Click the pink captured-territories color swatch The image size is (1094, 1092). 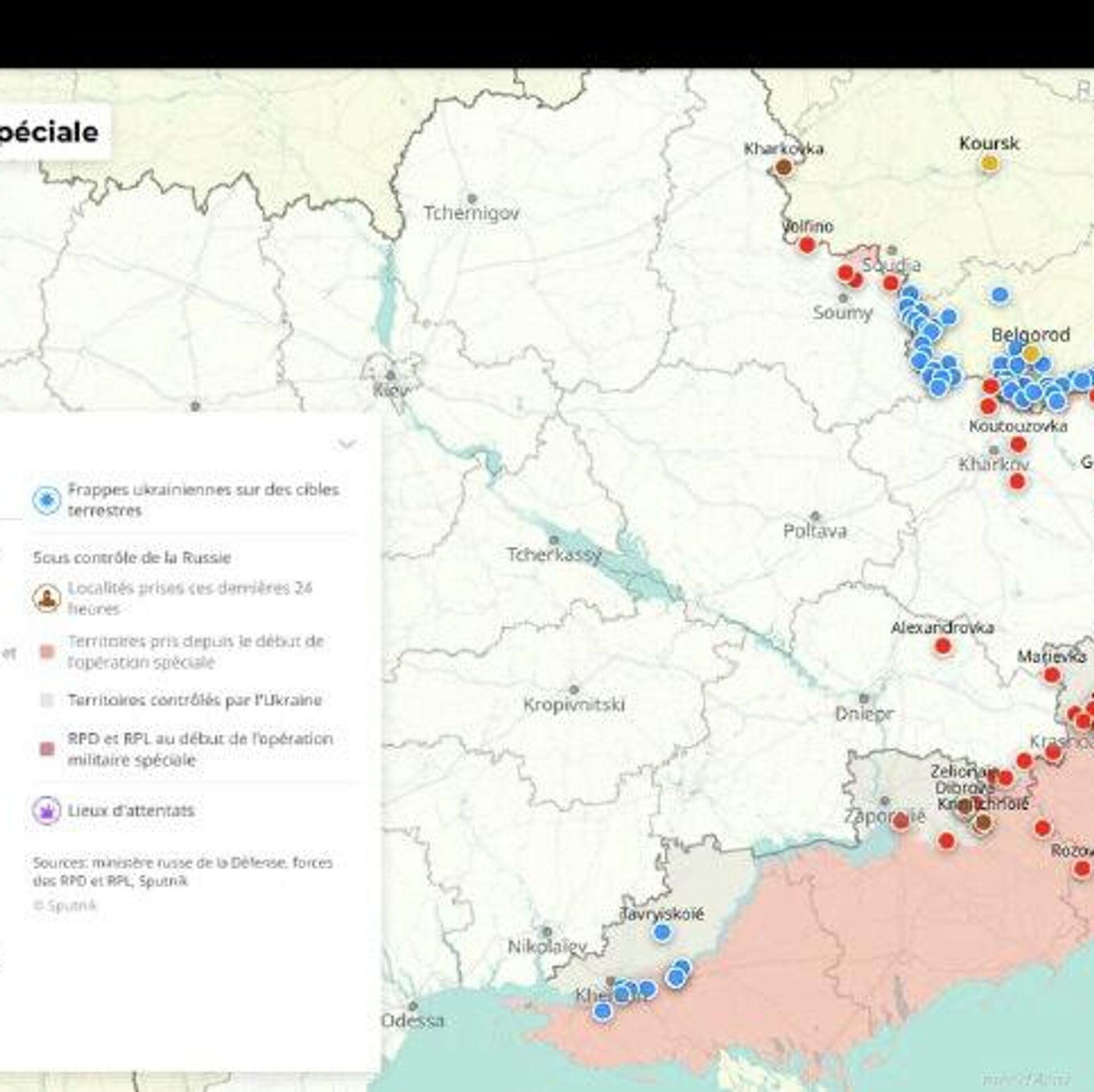pyautogui.click(x=48, y=651)
